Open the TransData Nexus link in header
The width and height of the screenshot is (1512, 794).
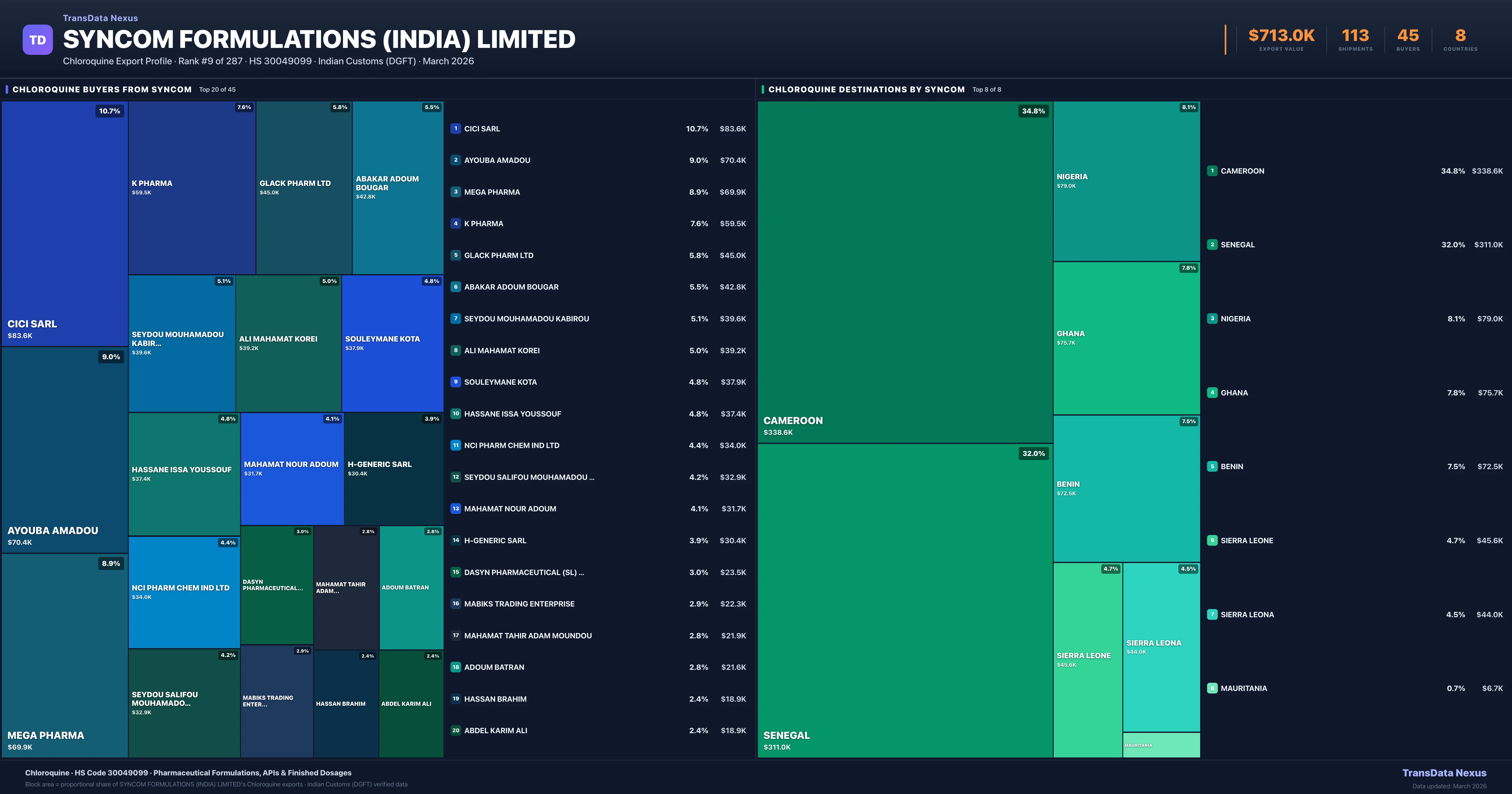coord(100,18)
